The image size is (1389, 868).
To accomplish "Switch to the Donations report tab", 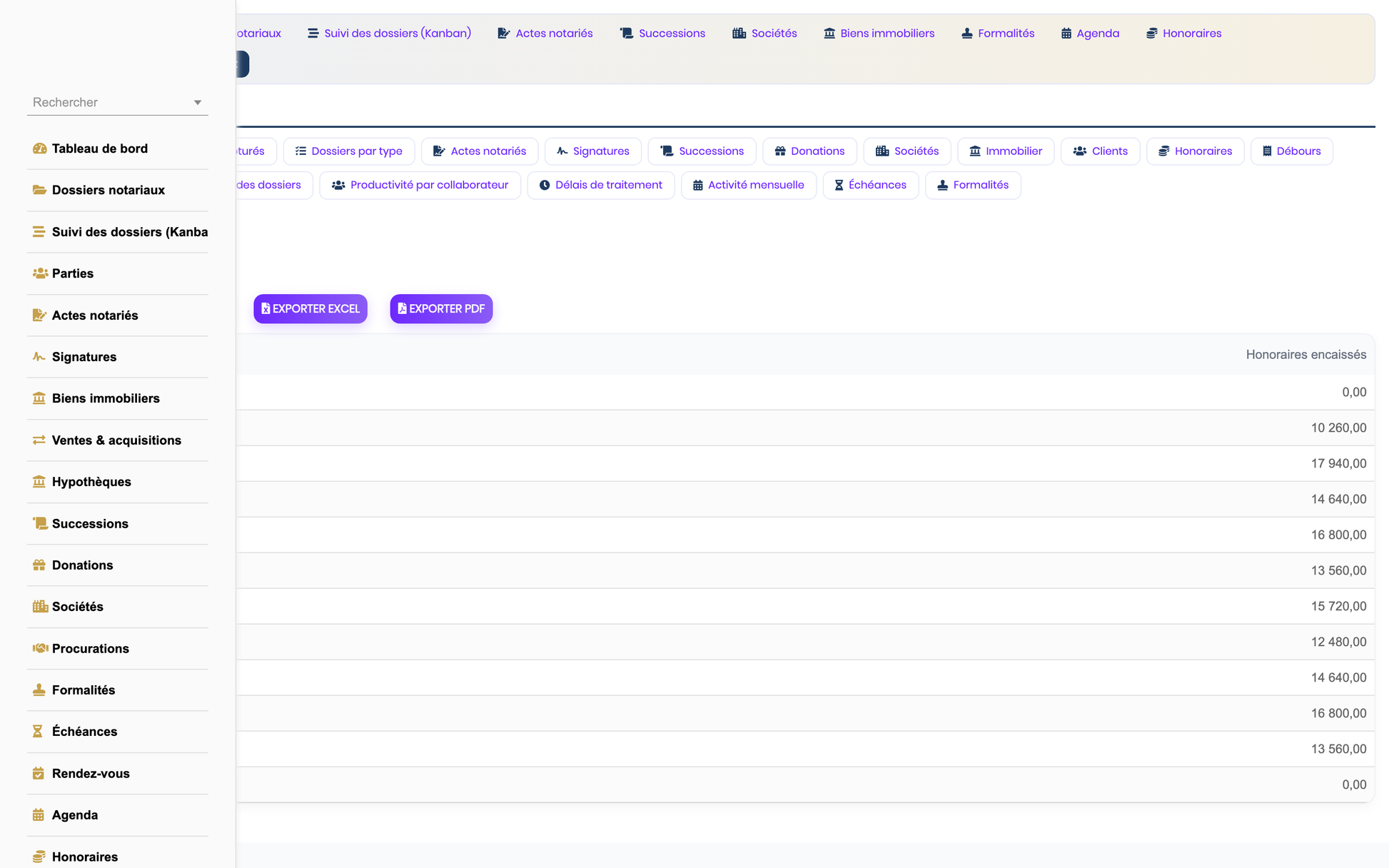I will pyautogui.click(x=809, y=151).
